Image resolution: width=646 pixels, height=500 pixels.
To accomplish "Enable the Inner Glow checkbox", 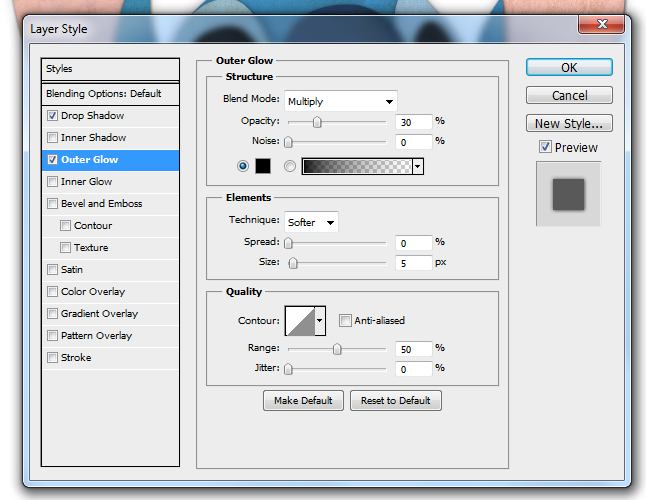I will pos(52,182).
